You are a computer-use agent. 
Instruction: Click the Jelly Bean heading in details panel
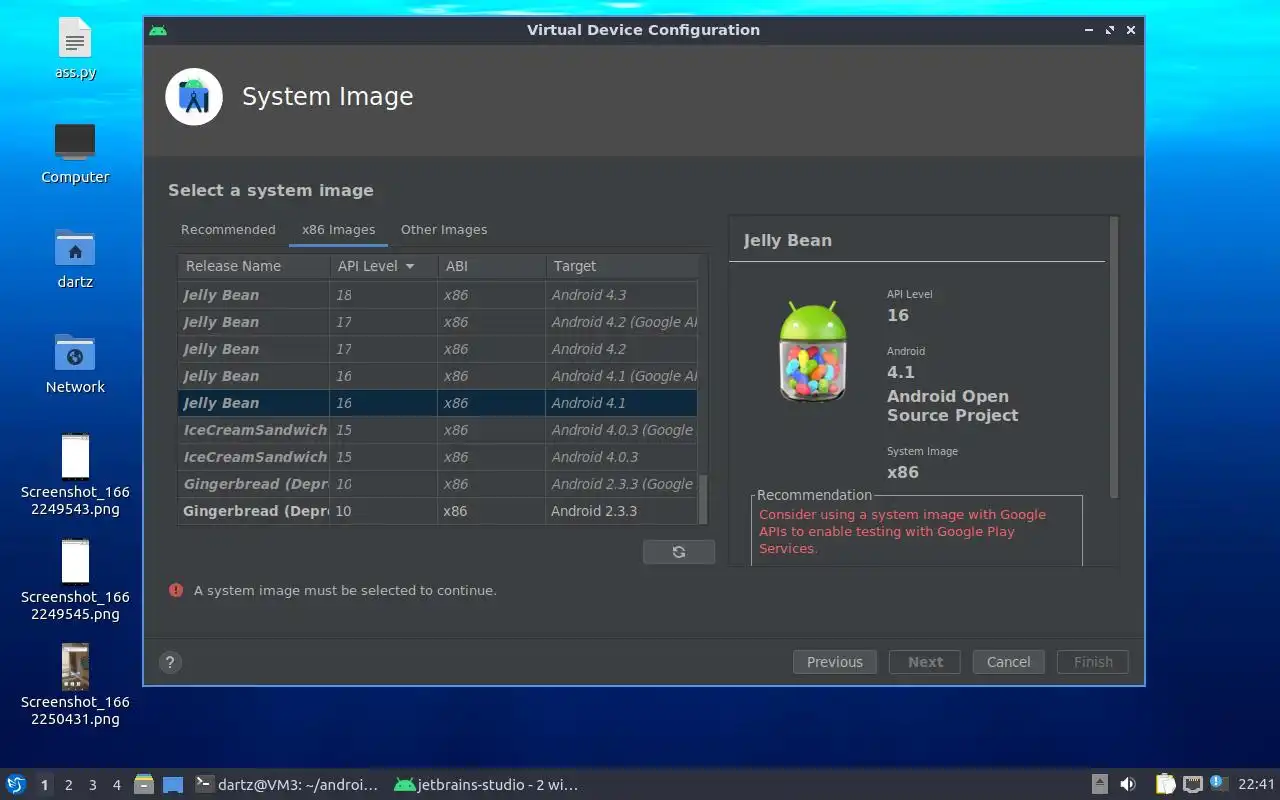[787, 240]
